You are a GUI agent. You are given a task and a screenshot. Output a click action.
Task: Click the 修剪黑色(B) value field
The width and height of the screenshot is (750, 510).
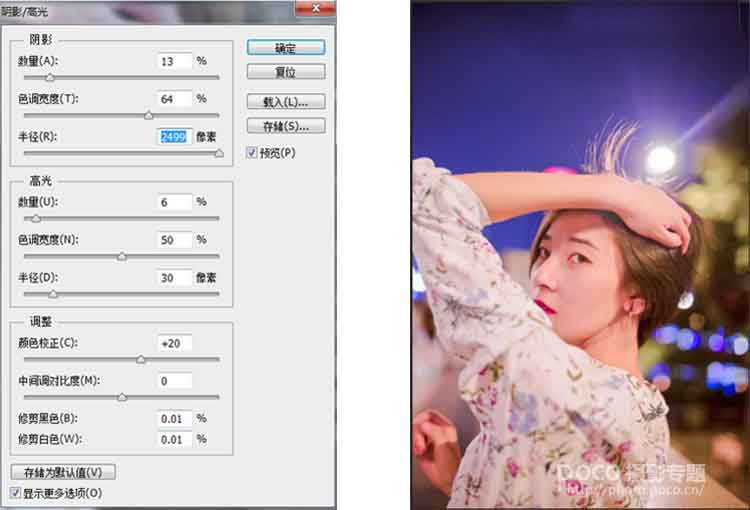click(x=175, y=419)
